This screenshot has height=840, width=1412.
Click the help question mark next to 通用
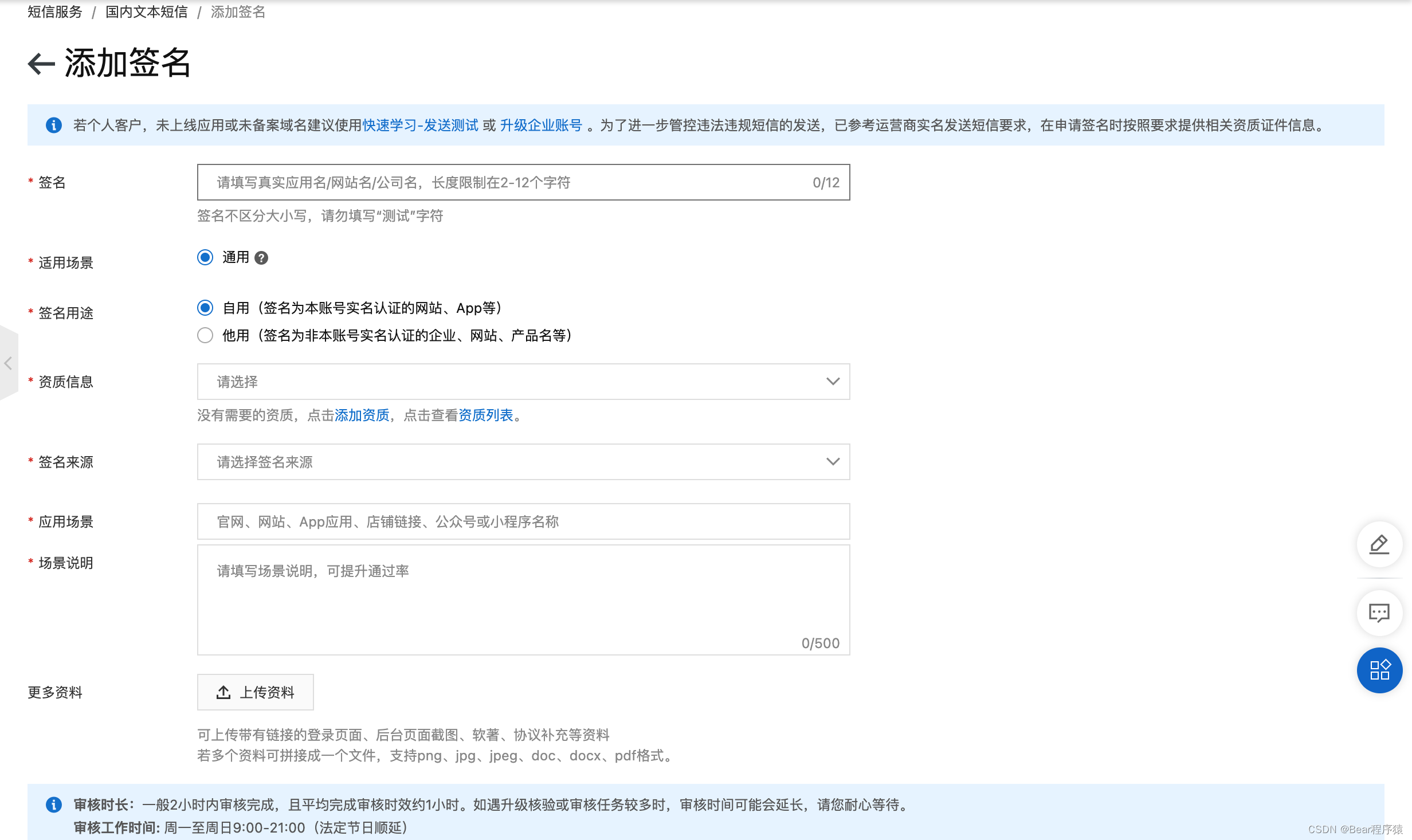pyautogui.click(x=262, y=258)
